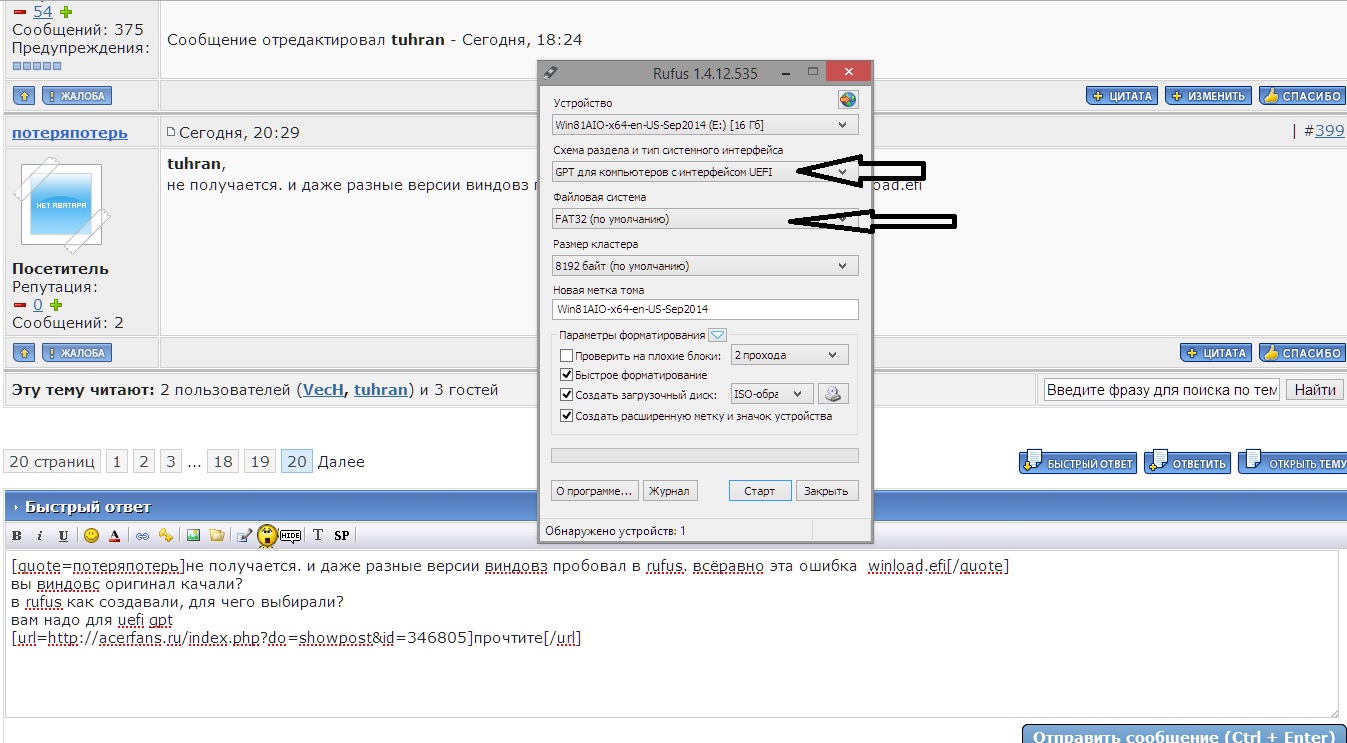The height and width of the screenshot is (743, 1347).
Task: Open the 'Устройство' device dropdown
Action: click(x=705, y=125)
